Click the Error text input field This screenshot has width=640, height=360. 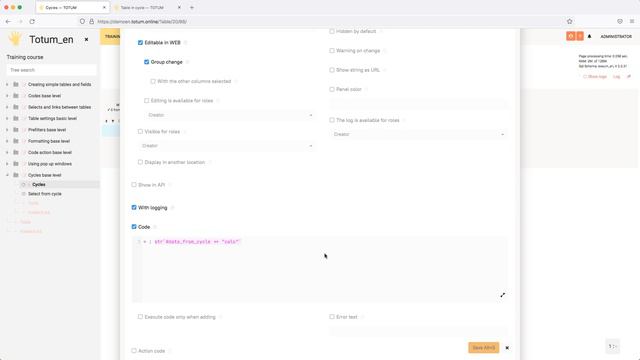click(418, 331)
